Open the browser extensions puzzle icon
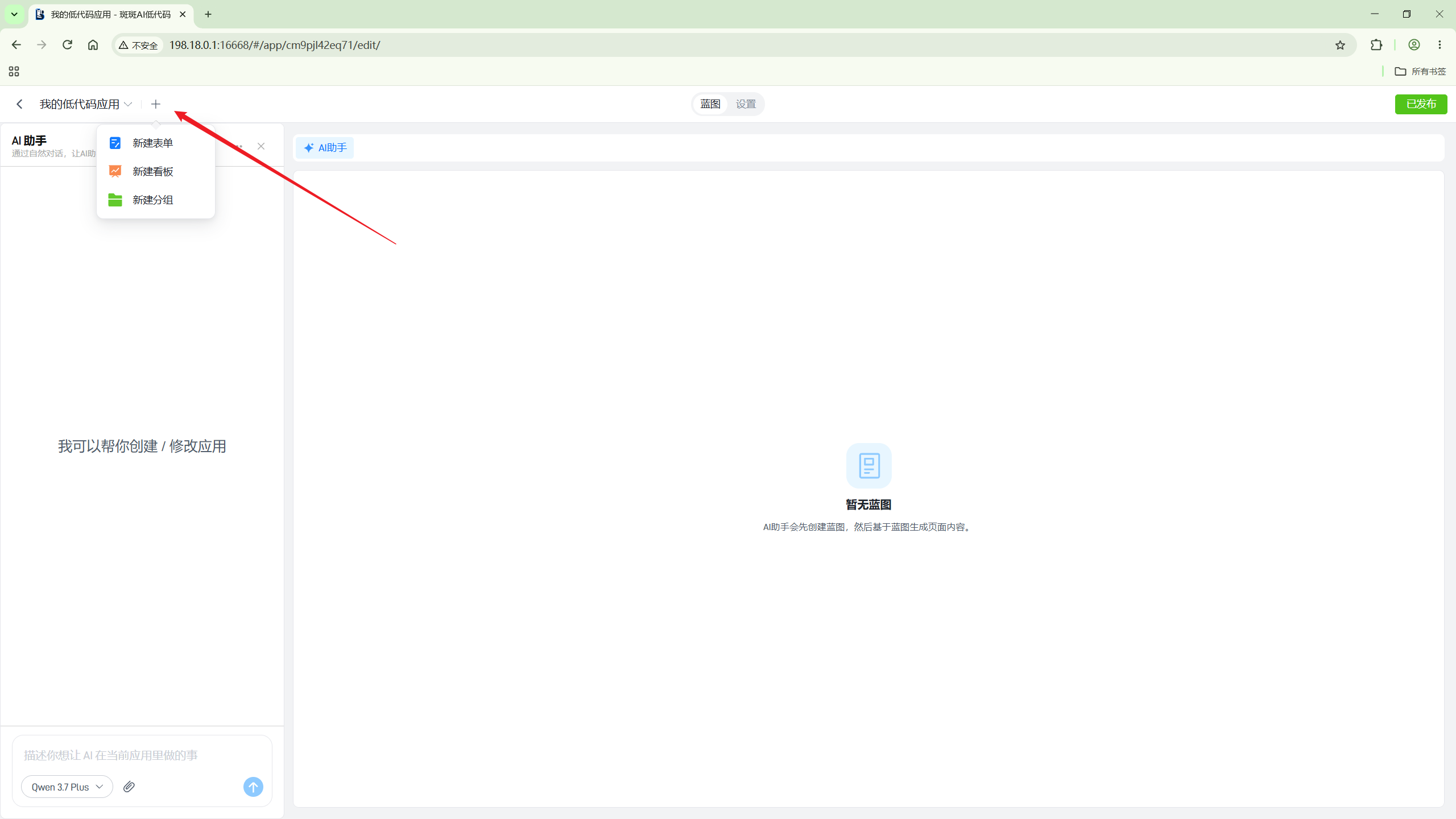 [1376, 45]
